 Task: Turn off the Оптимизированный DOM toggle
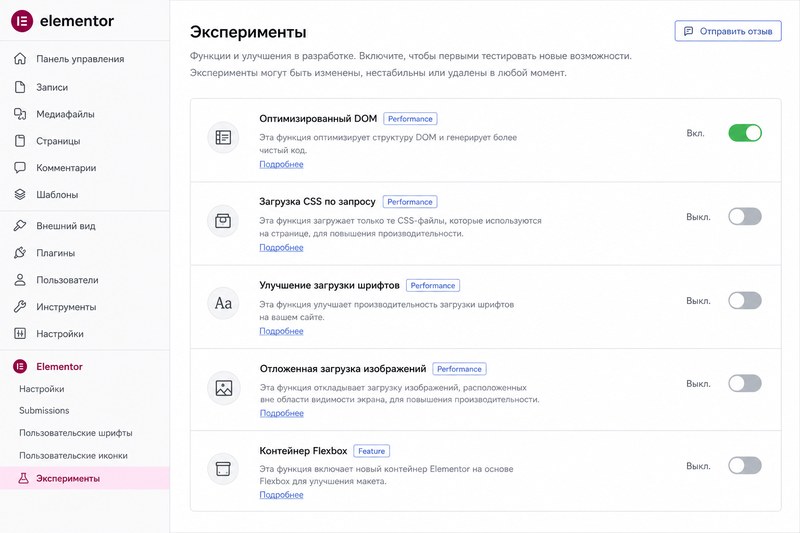coord(745,133)
